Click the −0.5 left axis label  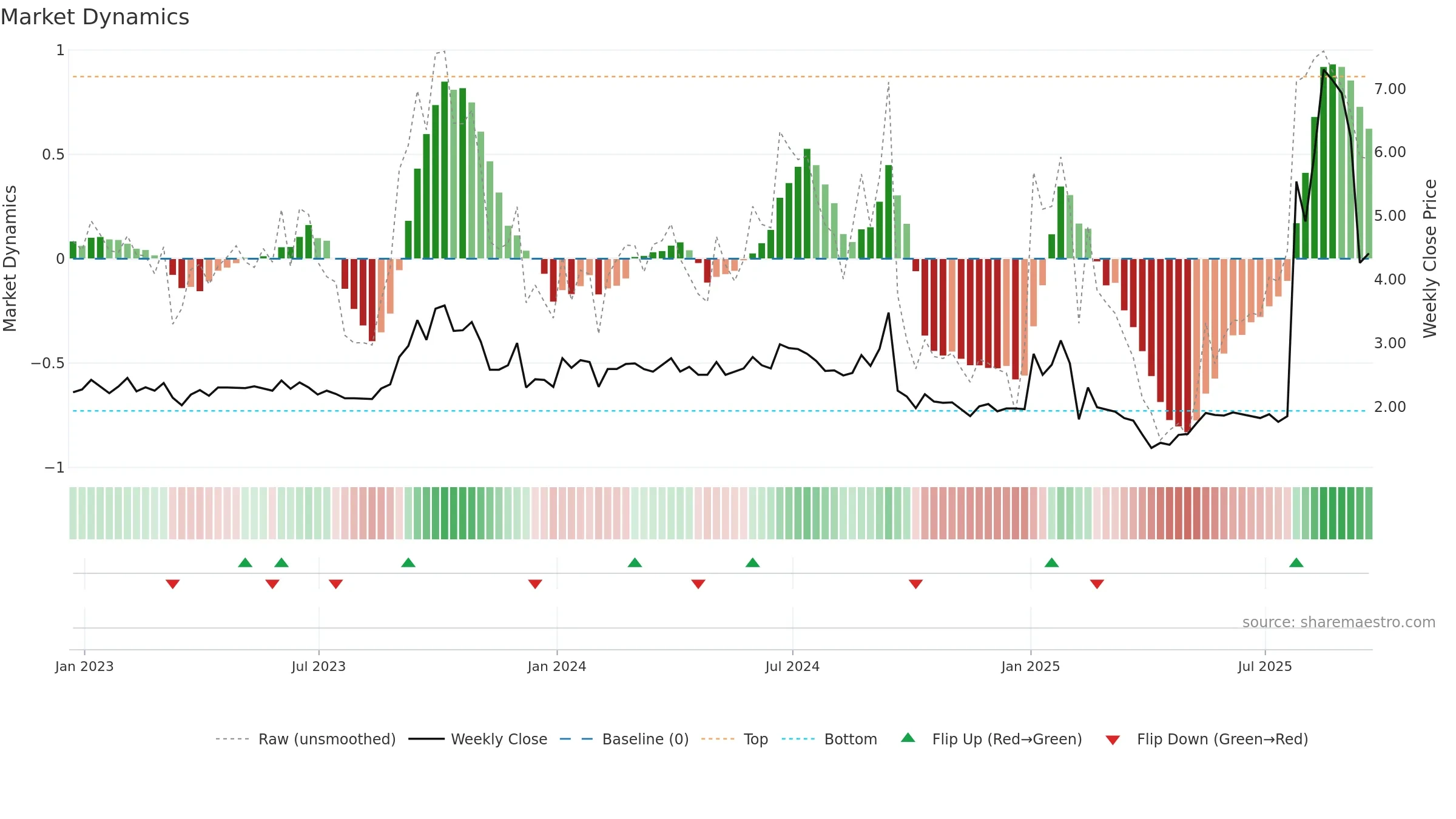(48, 363)
